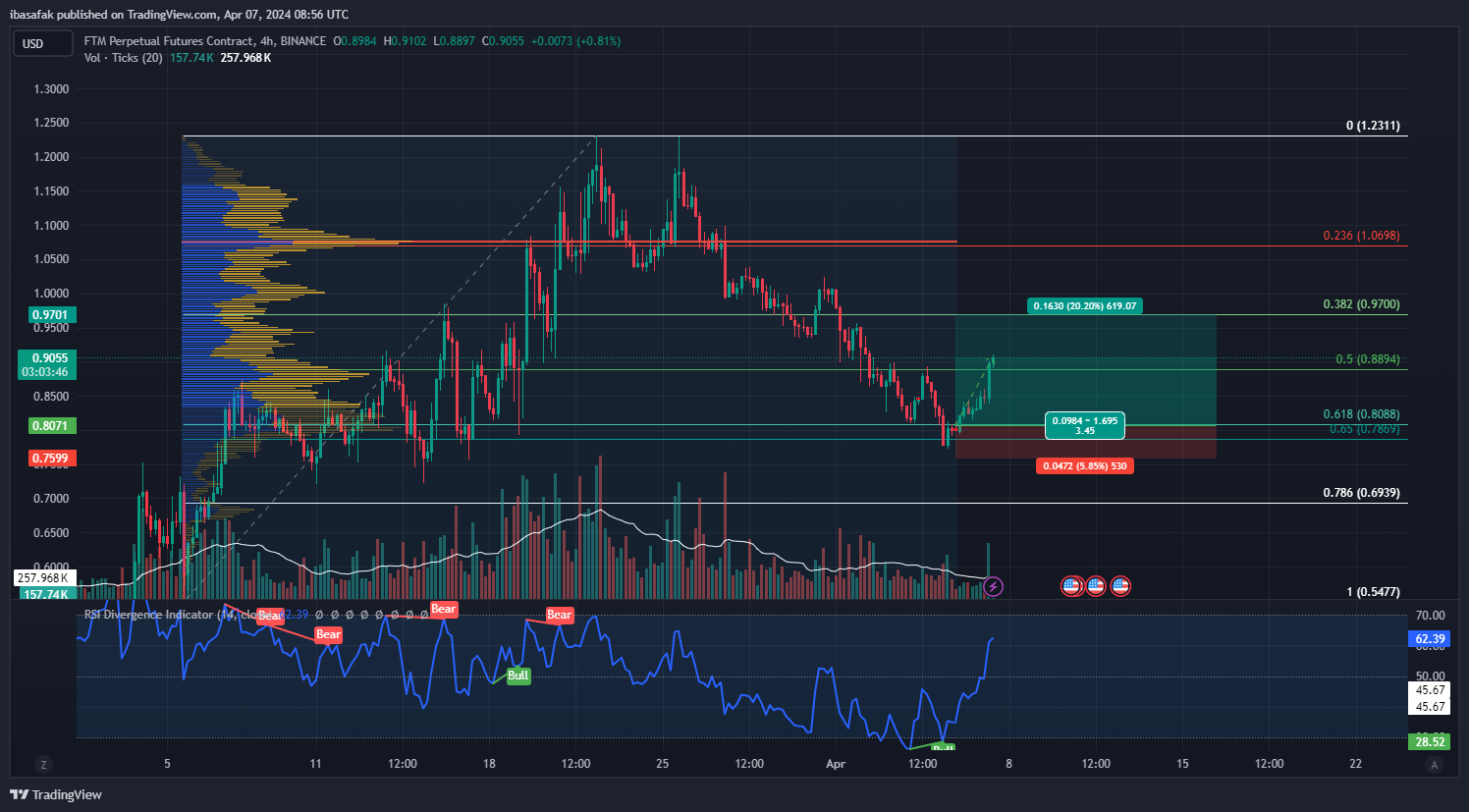Click the Fibonacci label 0 (1.2311)
Image resolution: width=1469 pixels, height=812 pixels.
1373,126
